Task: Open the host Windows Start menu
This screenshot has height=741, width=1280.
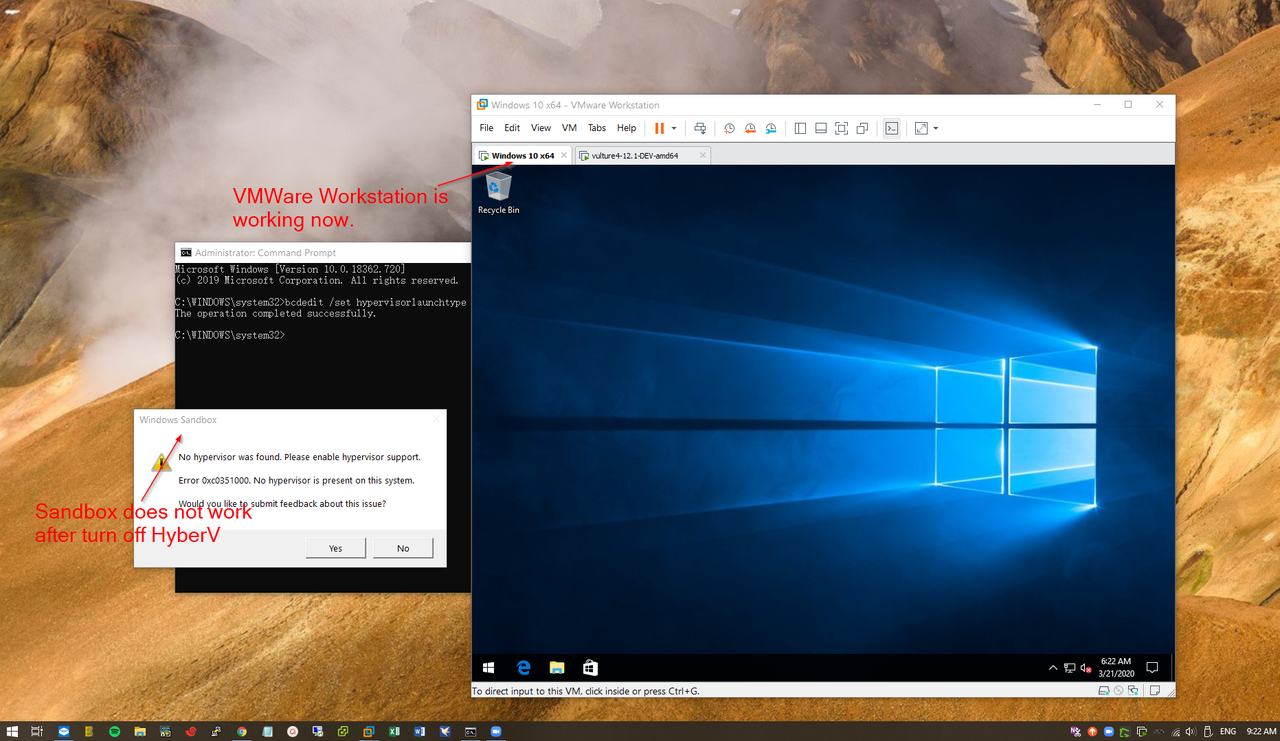Action: click(x=13, y=731)
